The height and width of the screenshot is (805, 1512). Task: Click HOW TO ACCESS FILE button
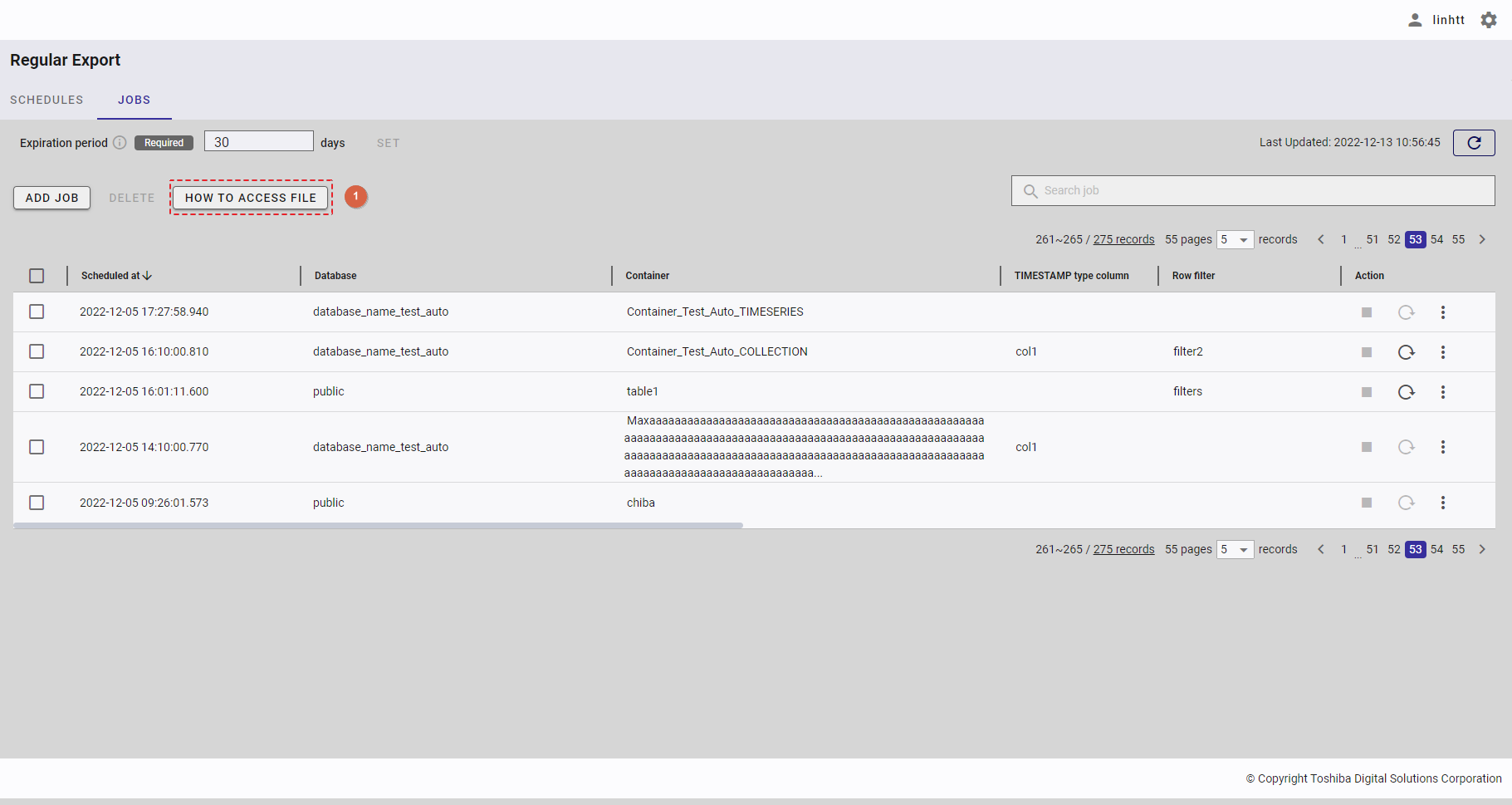click(x=251, y=198)
